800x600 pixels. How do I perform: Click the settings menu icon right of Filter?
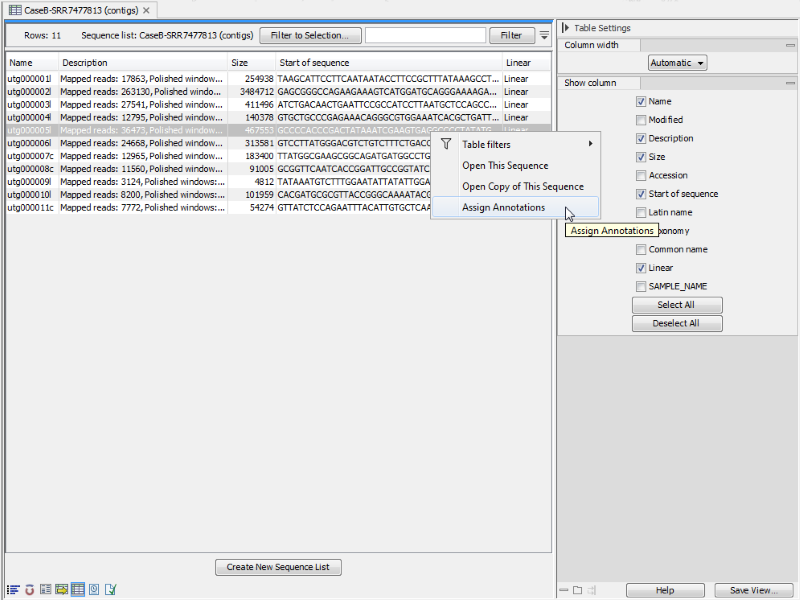pos(543,34)
